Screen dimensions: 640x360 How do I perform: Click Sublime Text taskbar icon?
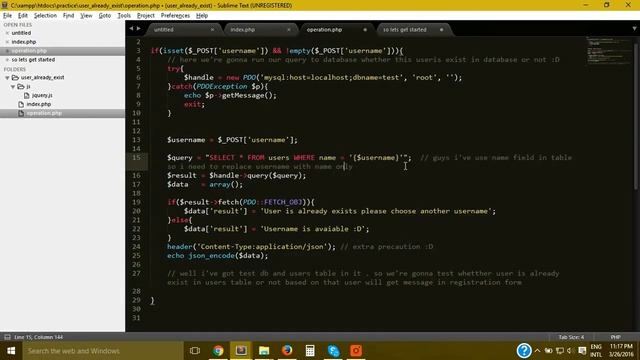pyautogui.click(x=241, y=351)
